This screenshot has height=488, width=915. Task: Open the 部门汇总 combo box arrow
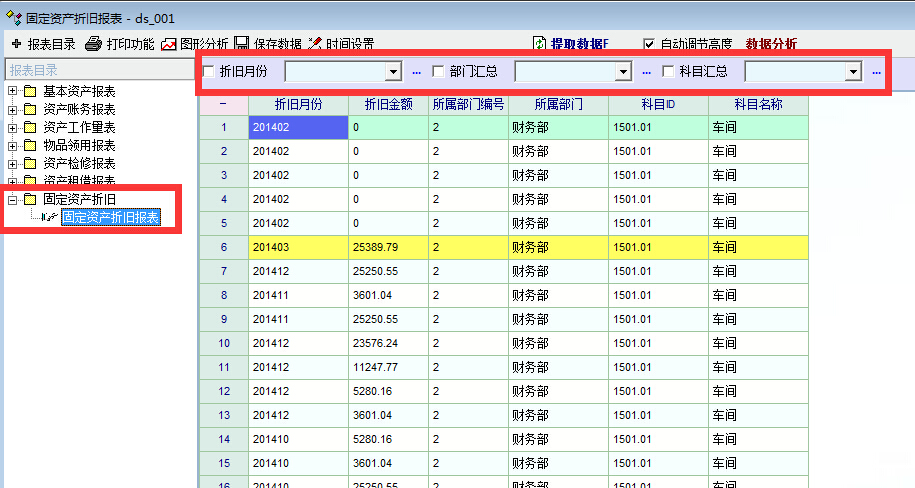point(623,72)
